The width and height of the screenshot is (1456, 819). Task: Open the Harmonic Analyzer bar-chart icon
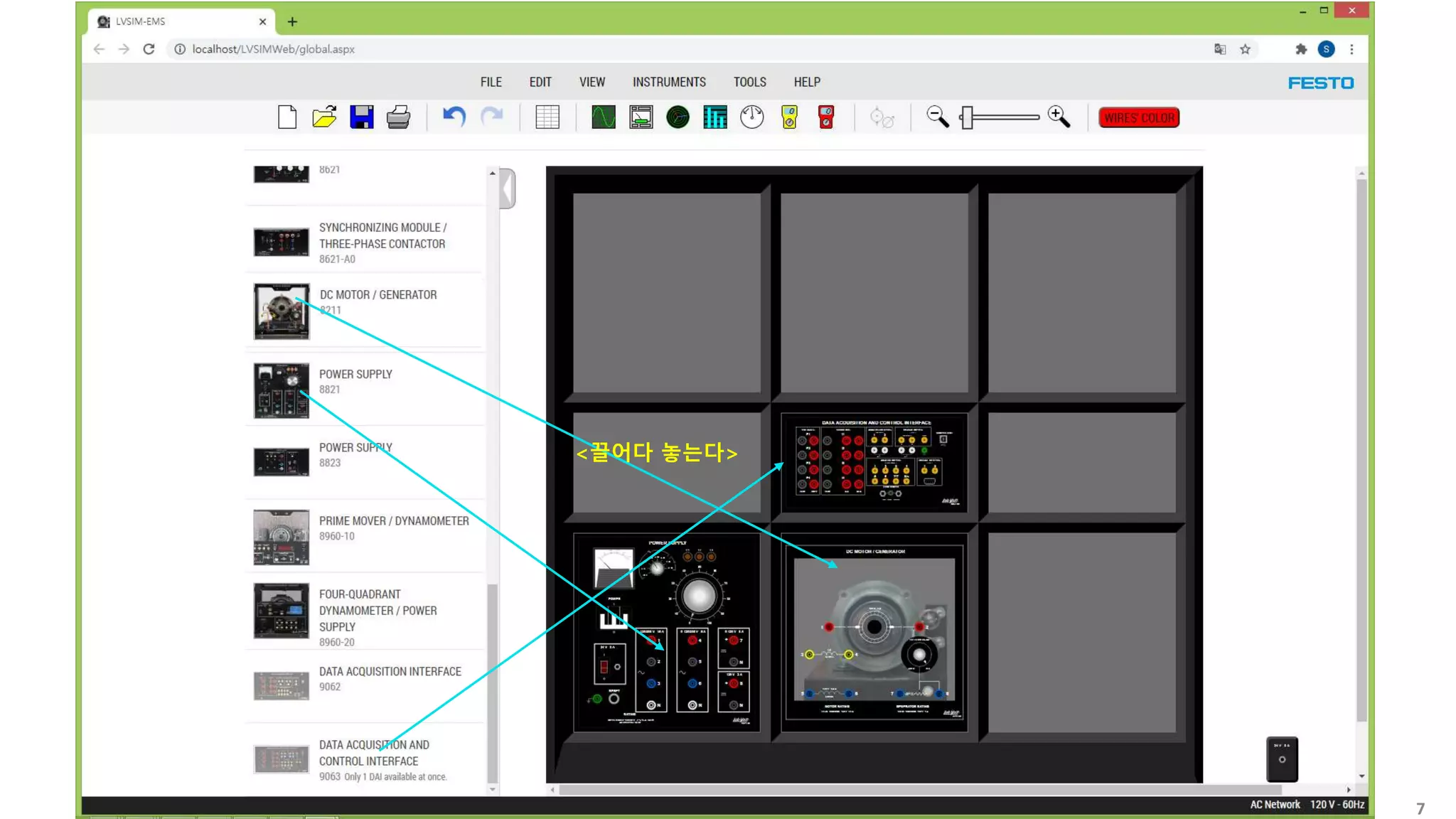click(x=714, y=117)
